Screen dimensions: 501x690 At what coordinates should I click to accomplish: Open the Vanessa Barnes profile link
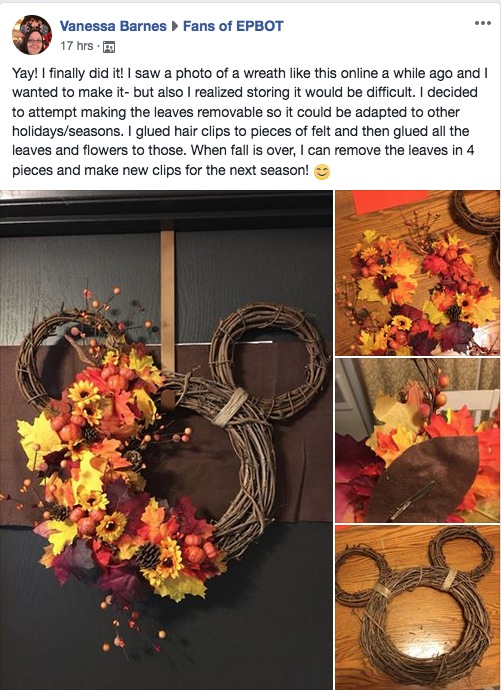113,26
